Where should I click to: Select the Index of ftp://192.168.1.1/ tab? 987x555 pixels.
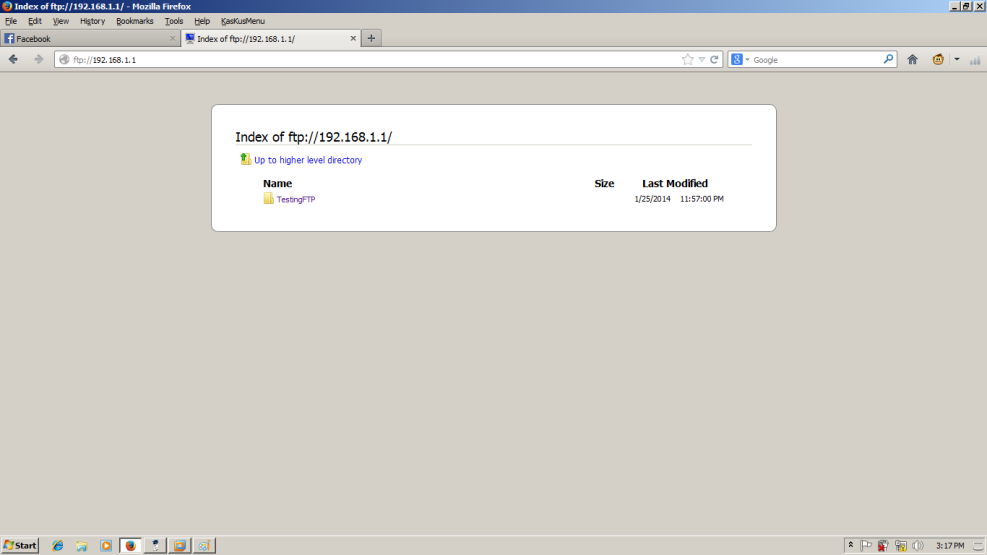tap(271, 38)
